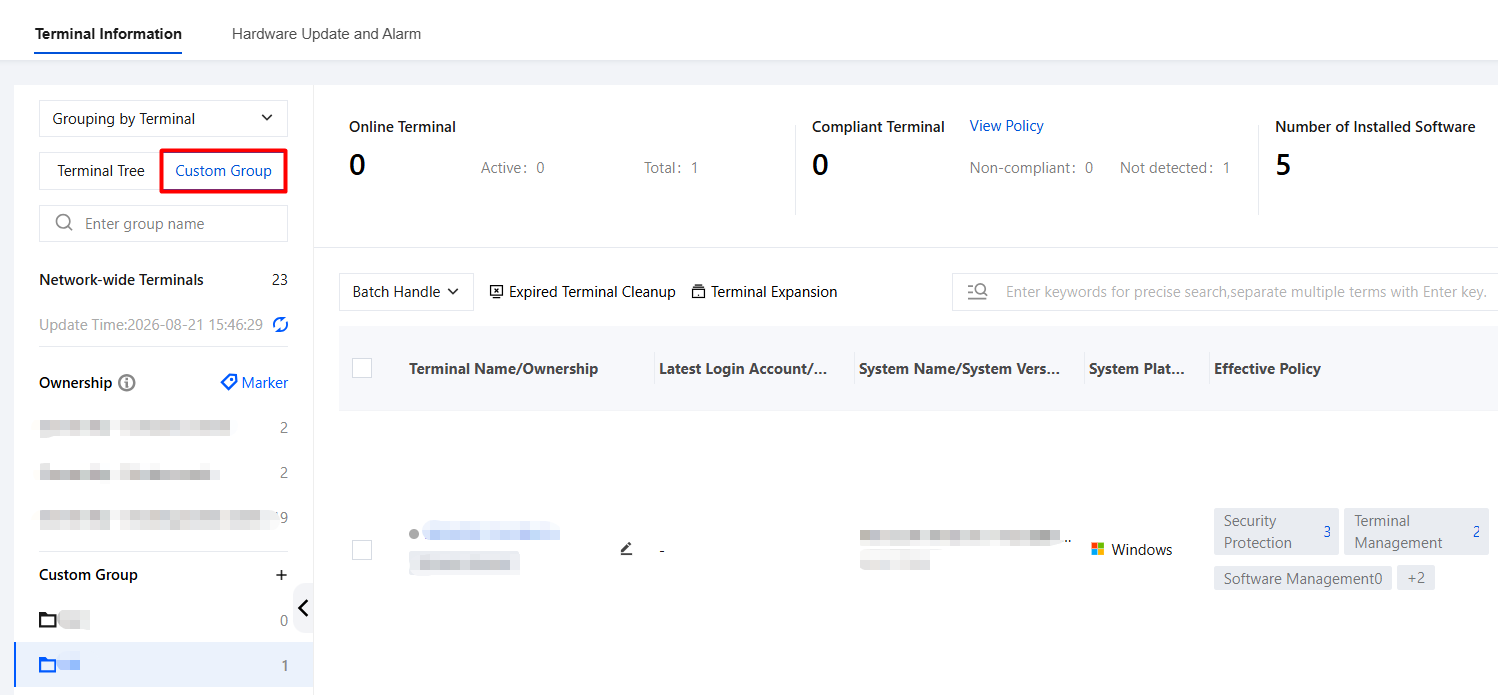Expand the +2 additional policies tag
Screen dimensions: 1498x695
point(1416,578)
